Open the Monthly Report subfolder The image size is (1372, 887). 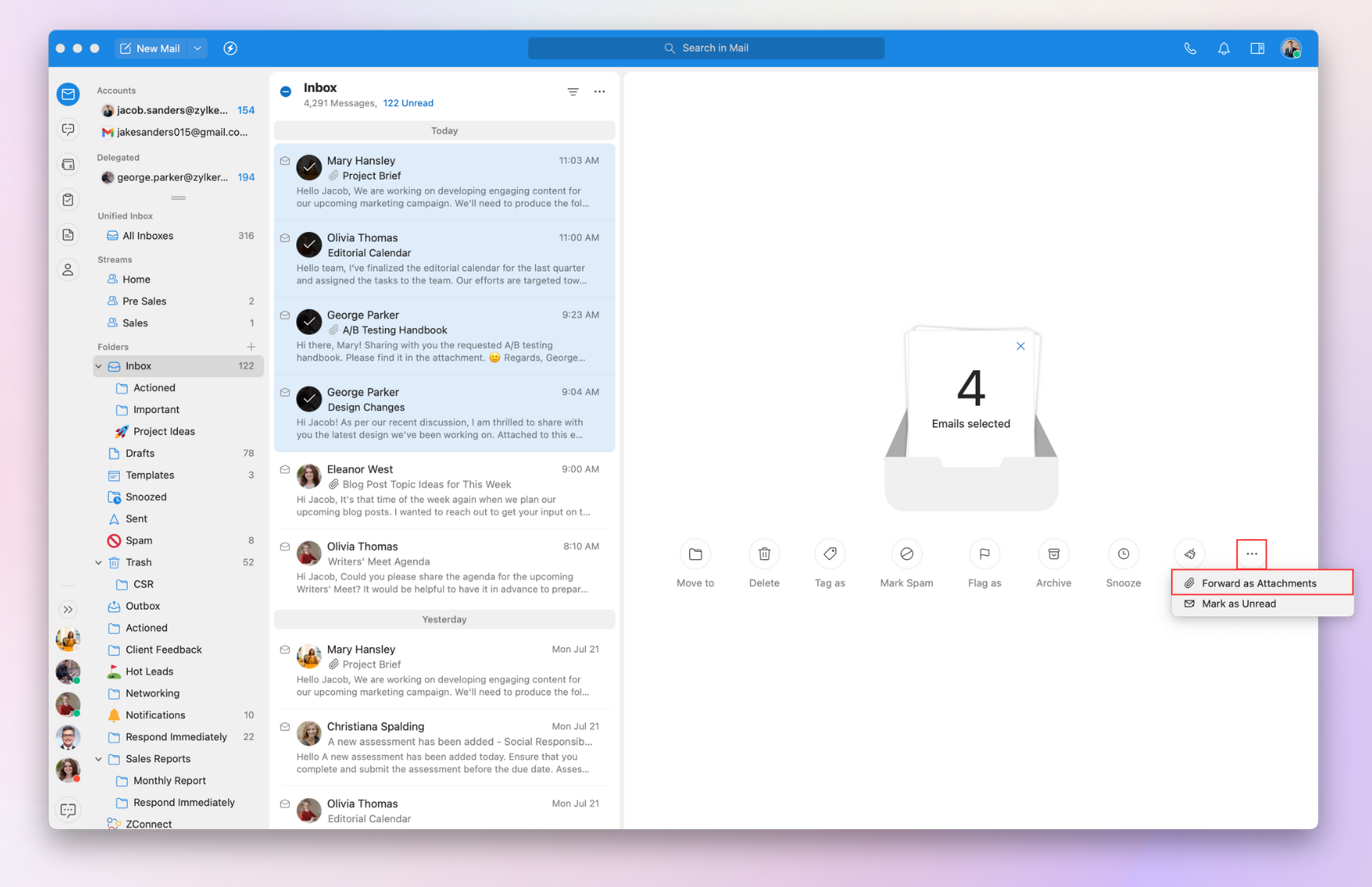179,781
